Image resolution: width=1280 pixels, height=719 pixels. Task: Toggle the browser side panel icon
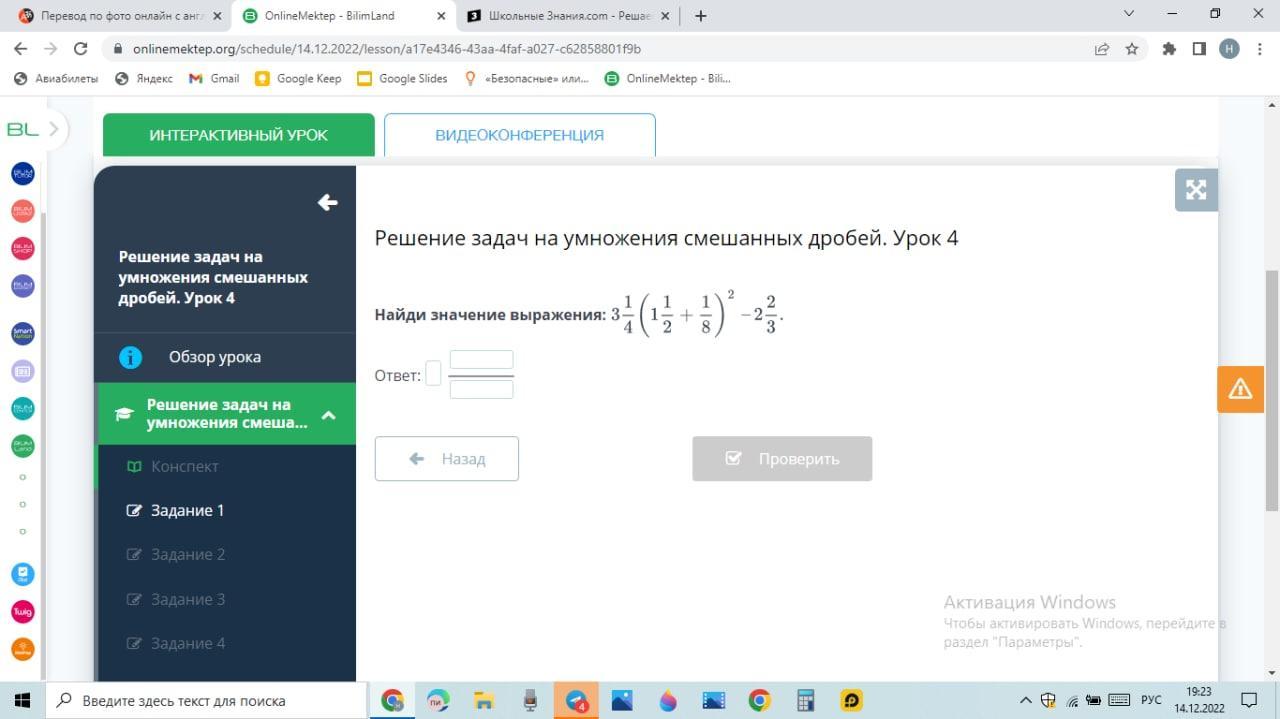coord(1199,48)
